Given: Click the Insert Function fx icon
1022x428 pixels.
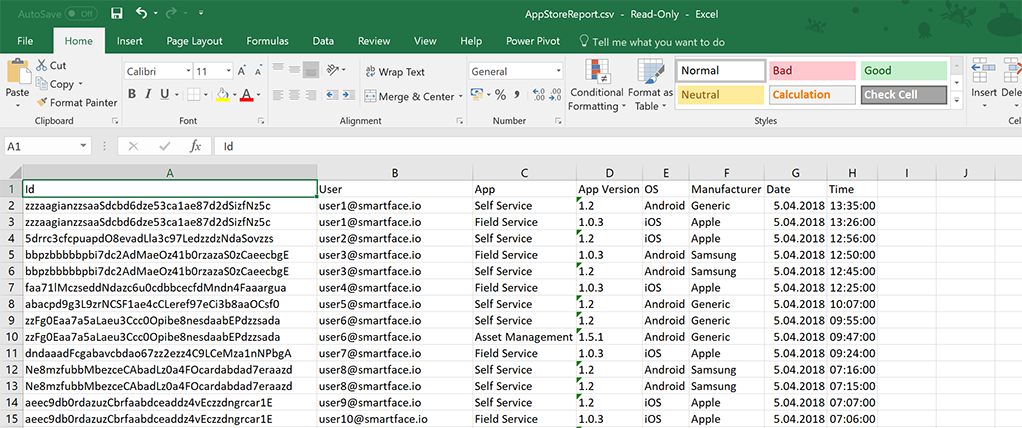Looking at the screenshot, I should click(196, 146).
